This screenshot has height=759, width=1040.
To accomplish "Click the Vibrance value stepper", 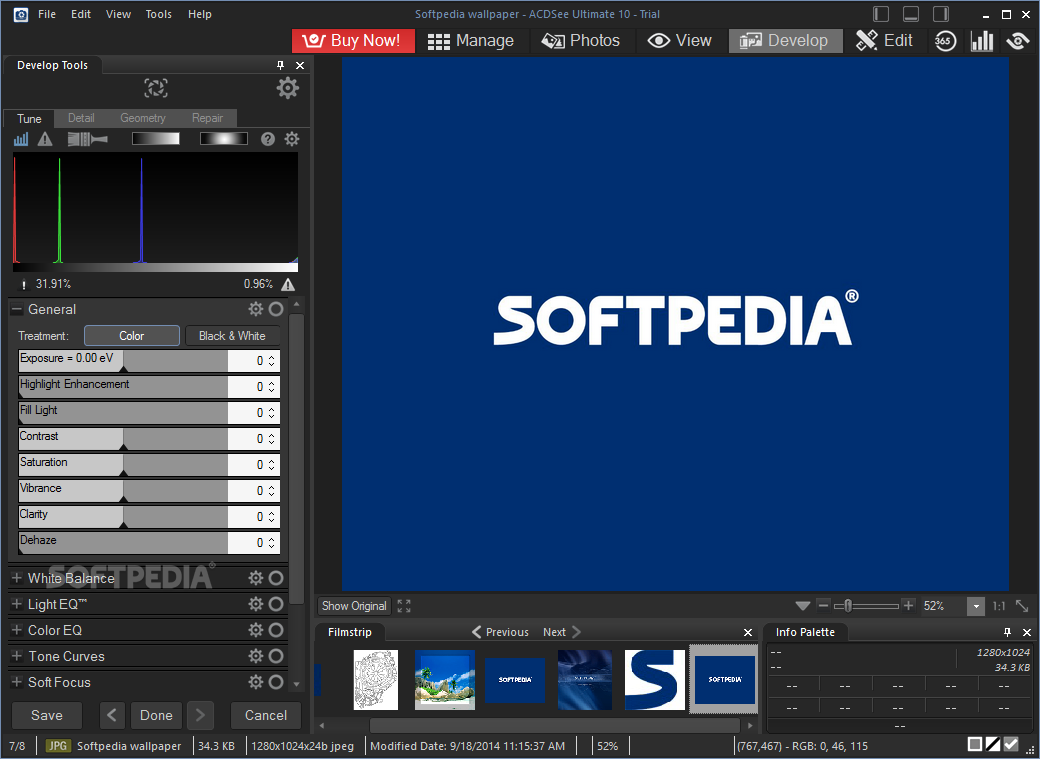I will point(271,491).
